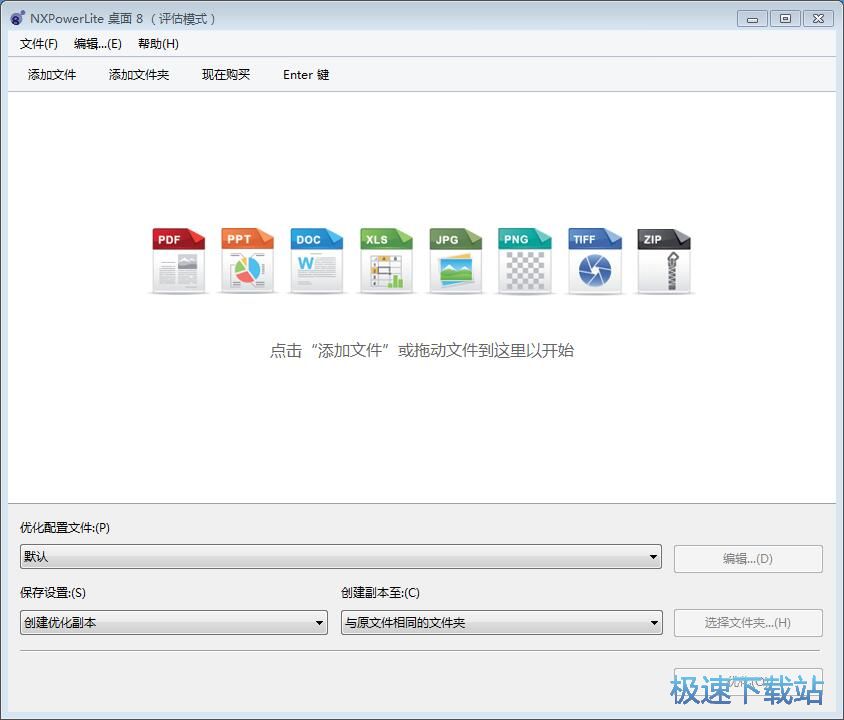Screen dimensions: 844x720
Task: Open the 创建副本至 dropdown 与原文件相同的文件夹
Action: 502,623
